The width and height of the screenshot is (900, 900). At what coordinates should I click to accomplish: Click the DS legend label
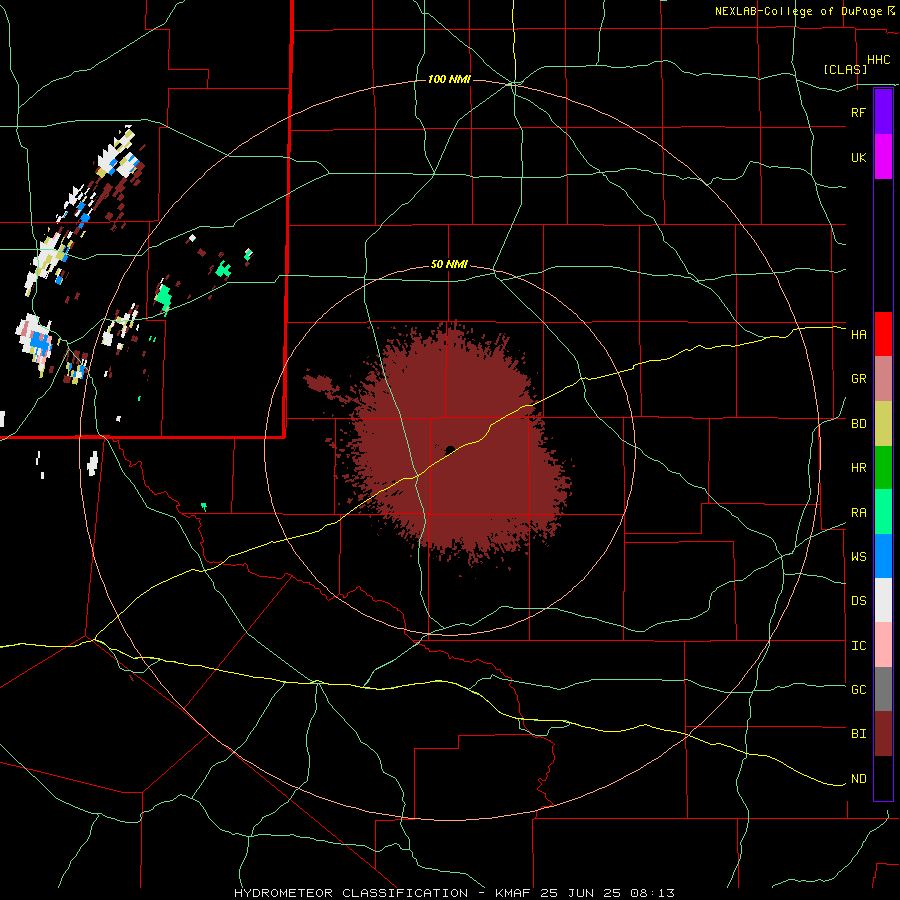pyautogui.click(x=858, y=601)
